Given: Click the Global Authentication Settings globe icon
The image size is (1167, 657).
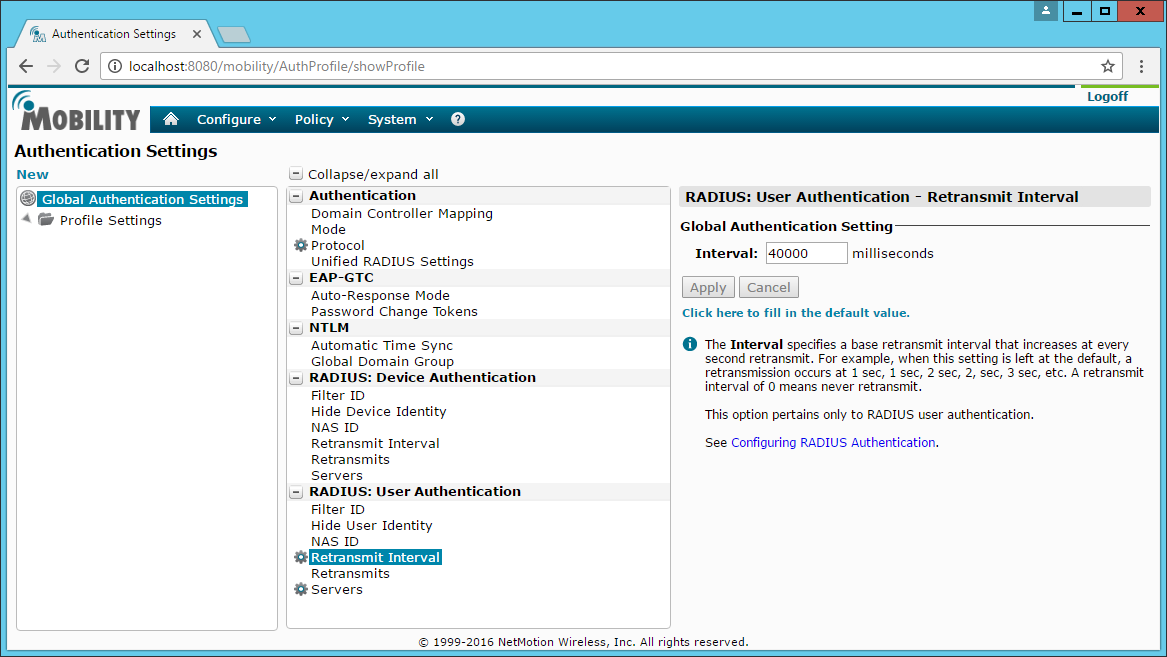Looking at the screenshot, I should click(28, 199).
